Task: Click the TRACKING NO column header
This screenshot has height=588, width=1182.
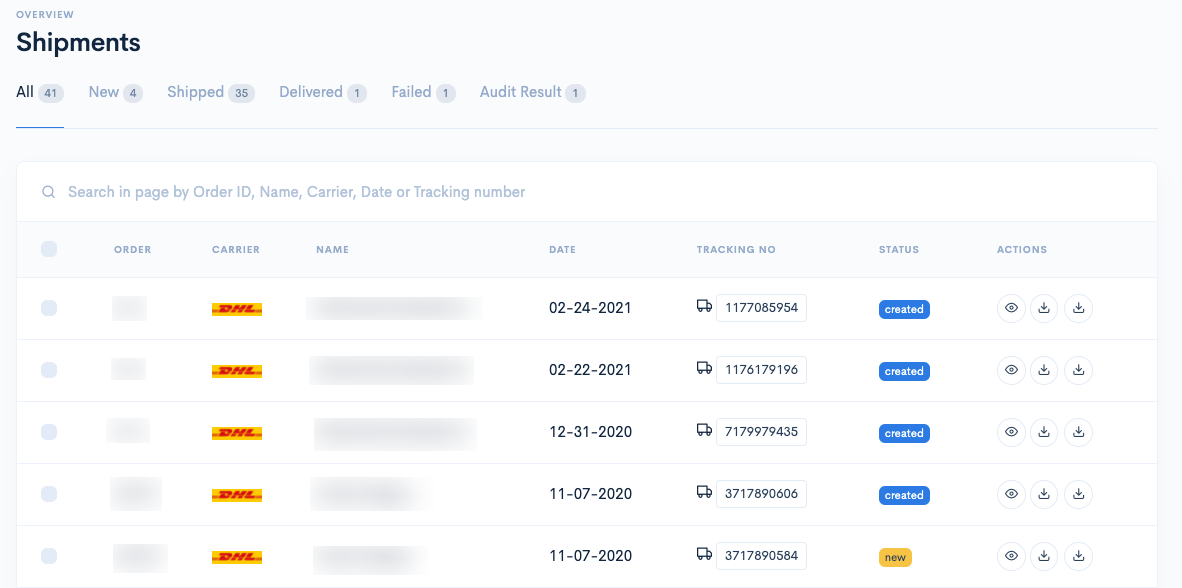Action: (736, 250)
